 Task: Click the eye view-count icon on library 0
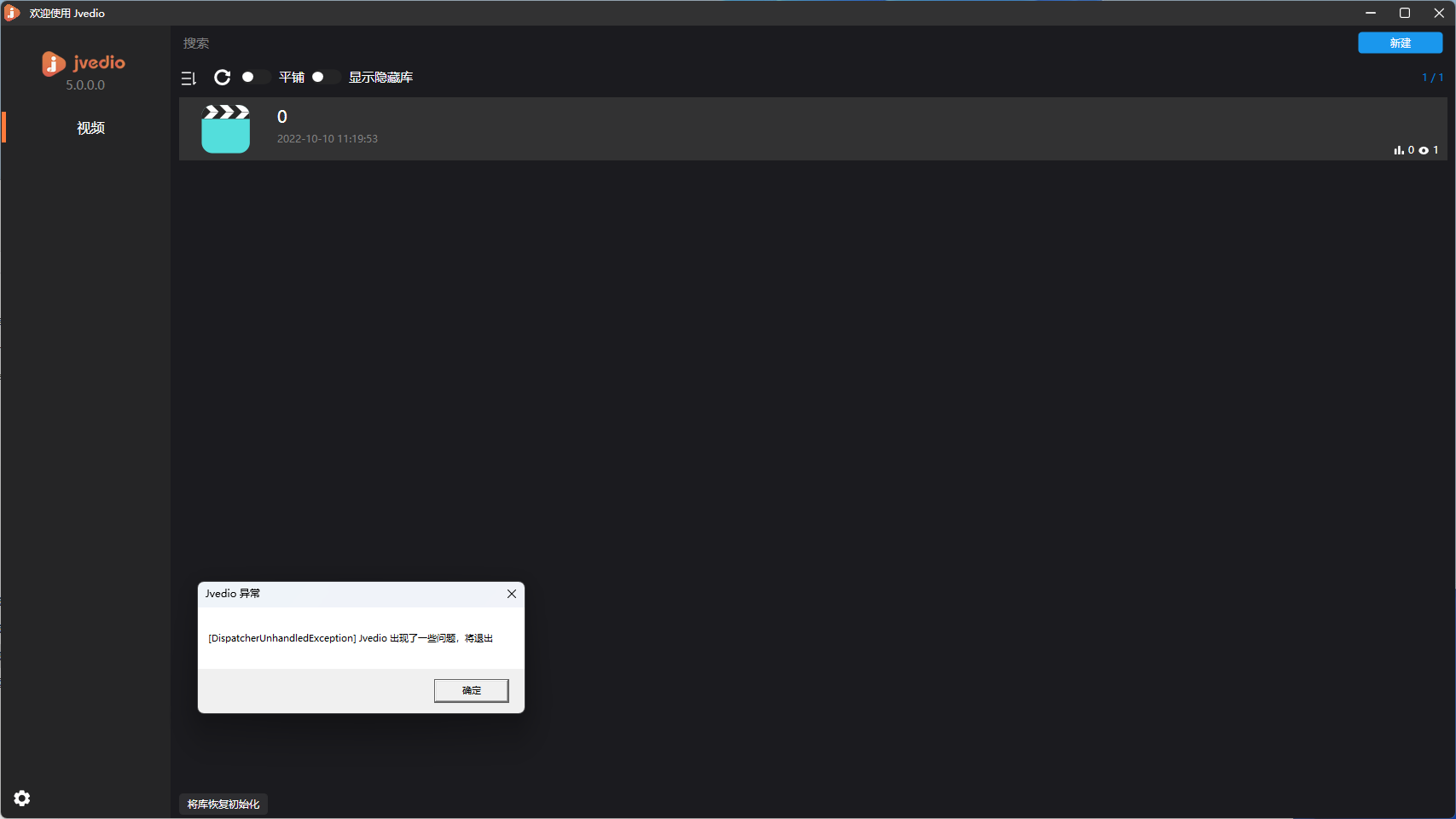coord(1424,149)
